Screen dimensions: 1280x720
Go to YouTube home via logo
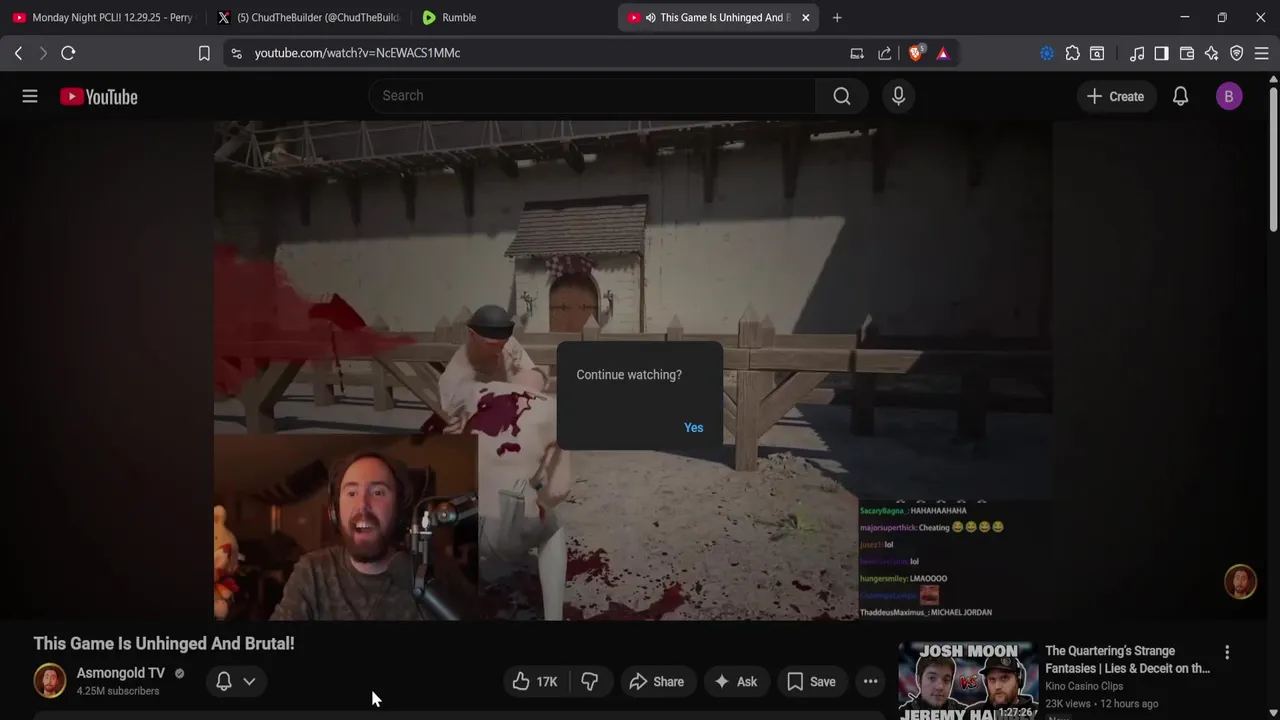click(98, 96)
